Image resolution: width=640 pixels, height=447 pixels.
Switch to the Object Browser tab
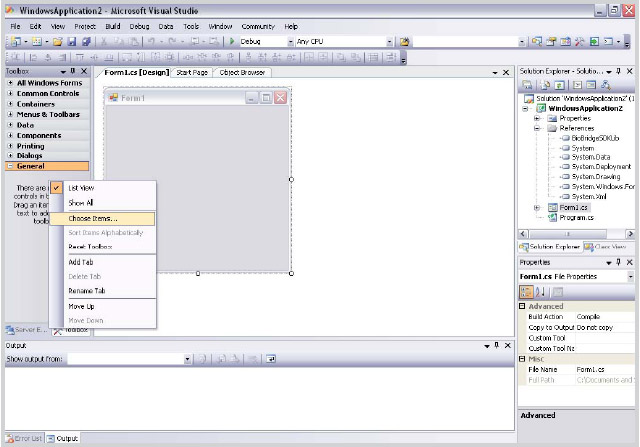(242, 73)
